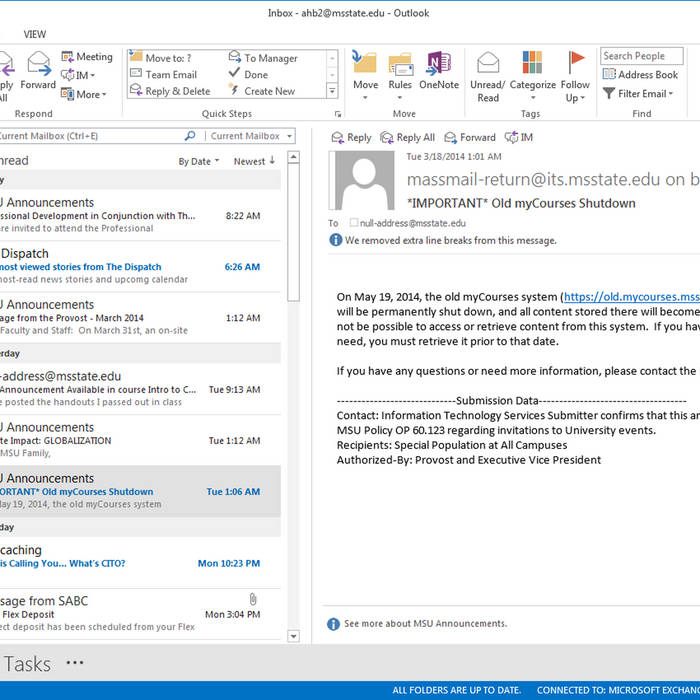This screenshot has width=700, height=700.
Task: Open the Provost March 2014 message
Action: 140,317
